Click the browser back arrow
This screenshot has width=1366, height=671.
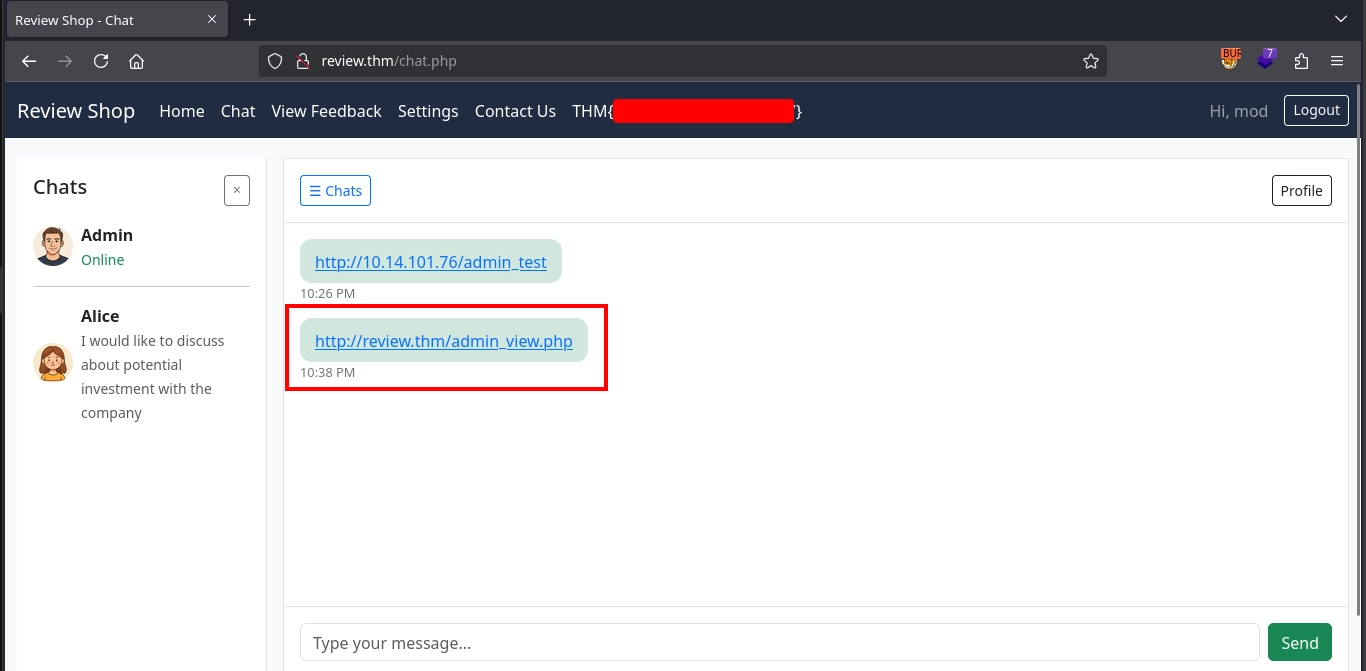click(x=29, y=61)
